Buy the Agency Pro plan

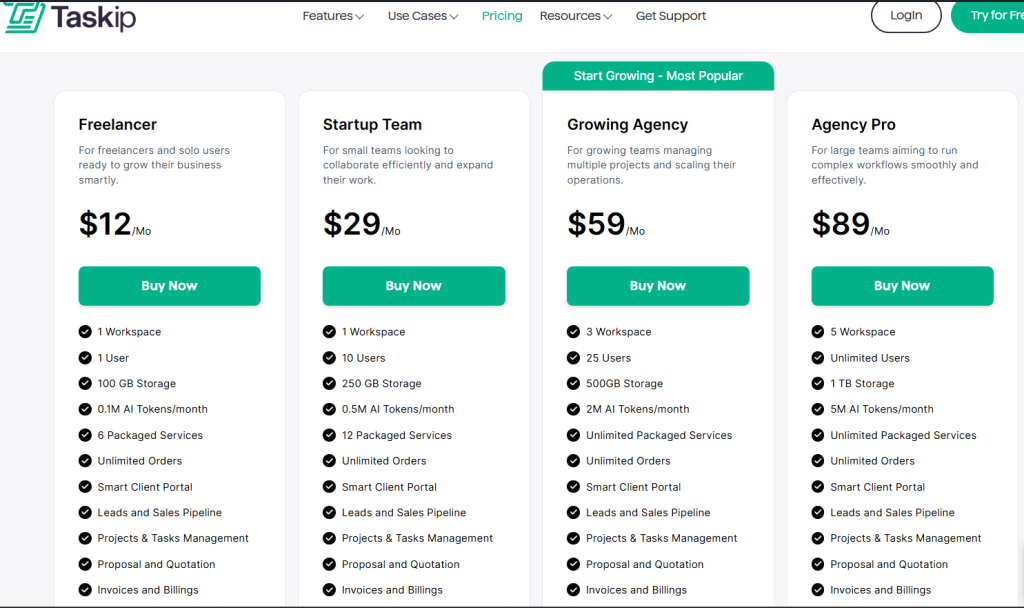tap(901, 286)
